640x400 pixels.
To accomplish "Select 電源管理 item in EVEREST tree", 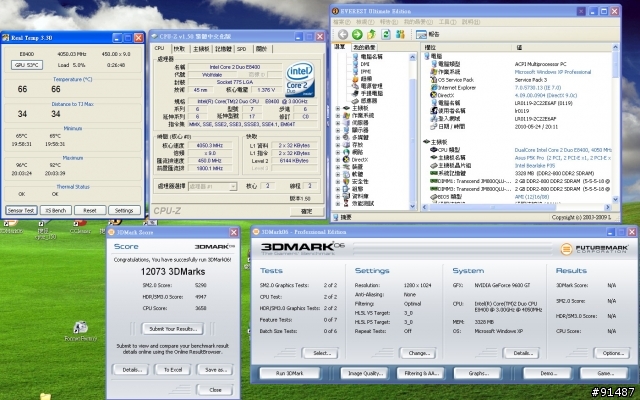I will tap(367, 86).
